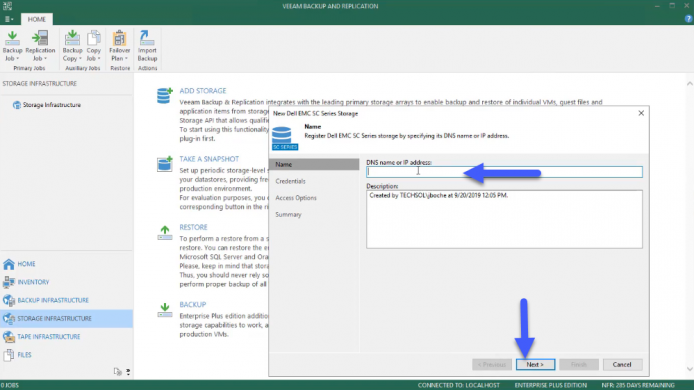Viewport: 694px width, 390px height.
Task: Click 'NFR: 285 DAYS REMAINING' status text
Action: [638, 385]
